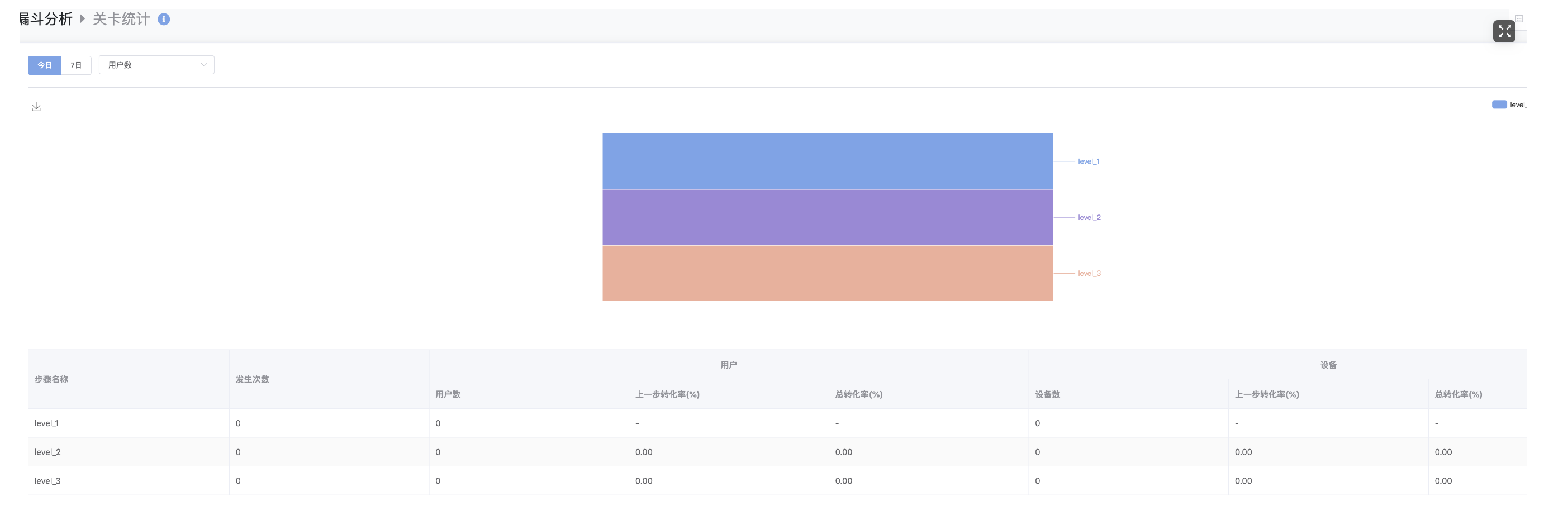The width and height of the screenshot is (1568, 525).
Task: Switch the date range to 今日
Action: (45, 65)
